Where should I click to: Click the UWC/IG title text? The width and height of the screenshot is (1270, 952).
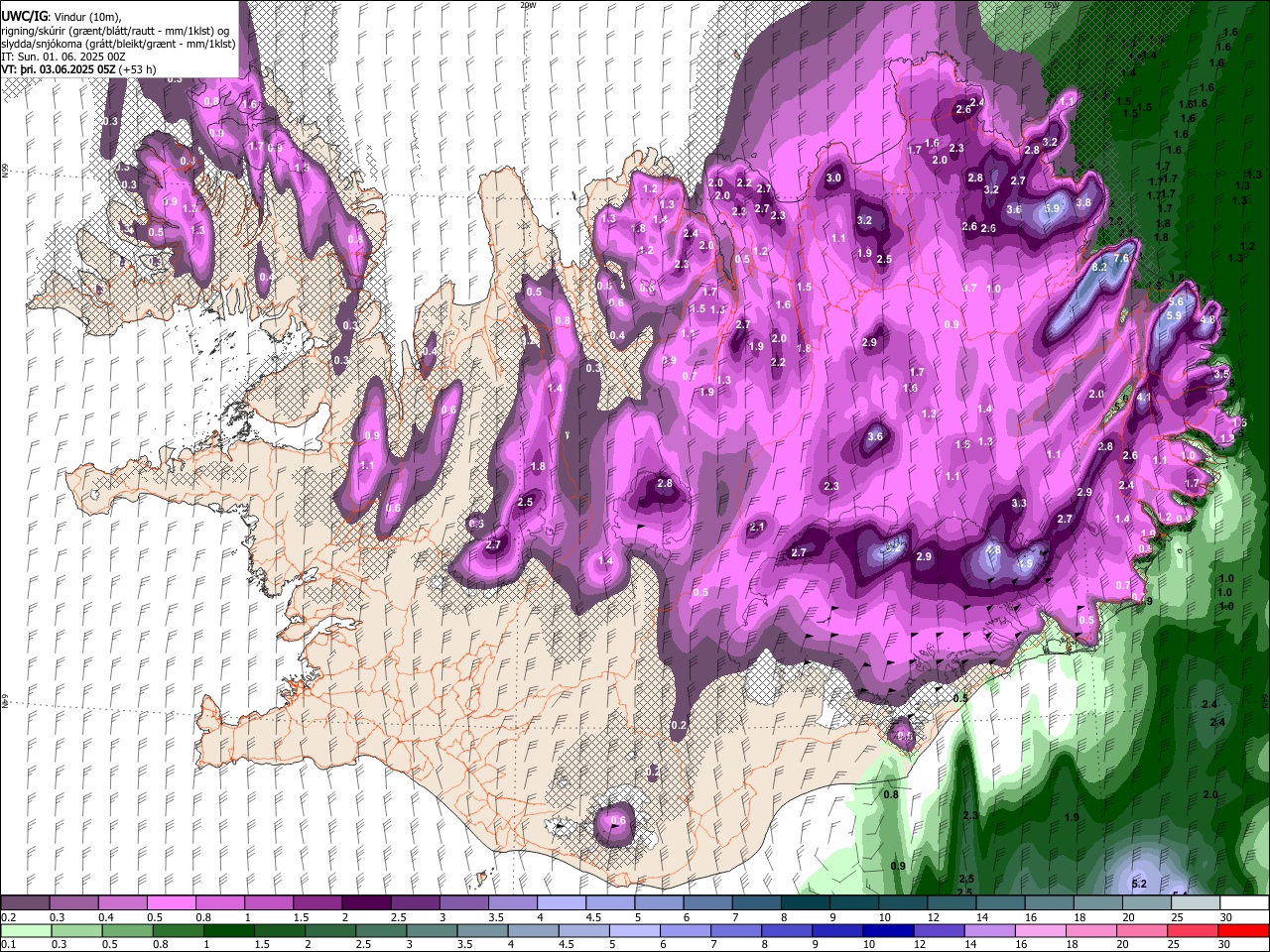tap(24, 17)
